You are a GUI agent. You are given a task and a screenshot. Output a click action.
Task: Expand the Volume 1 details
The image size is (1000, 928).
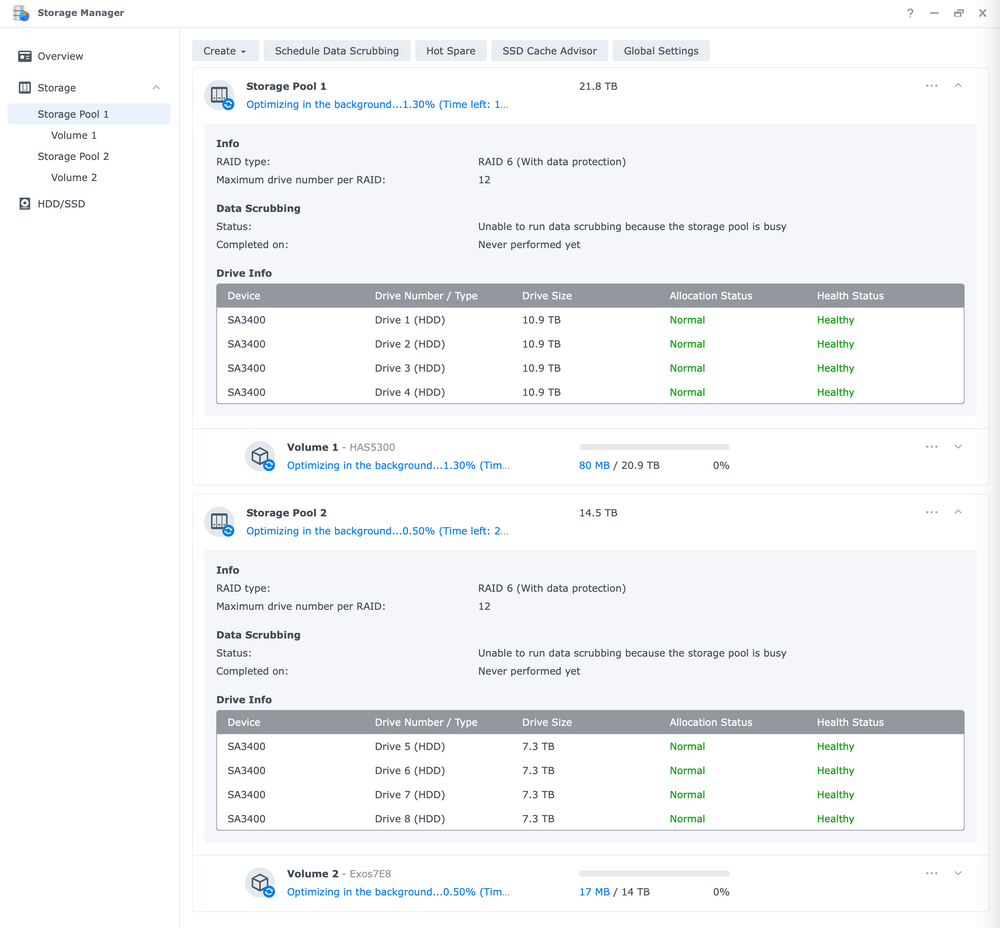[x=958, y=446]
